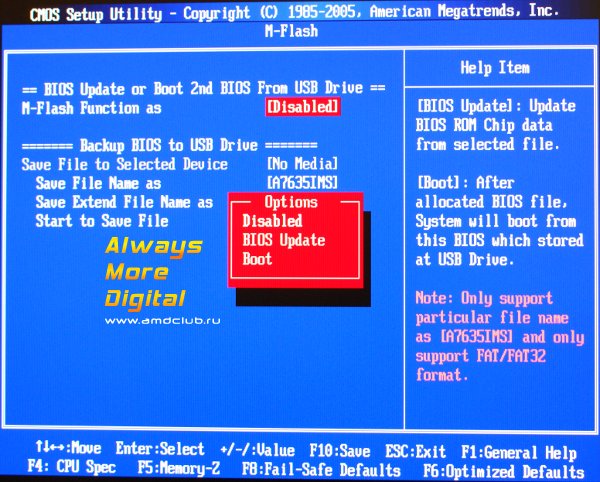Screen dimensions: 600x482
Task: Load F6:Optimized Defaults
Action: [503, 469]
